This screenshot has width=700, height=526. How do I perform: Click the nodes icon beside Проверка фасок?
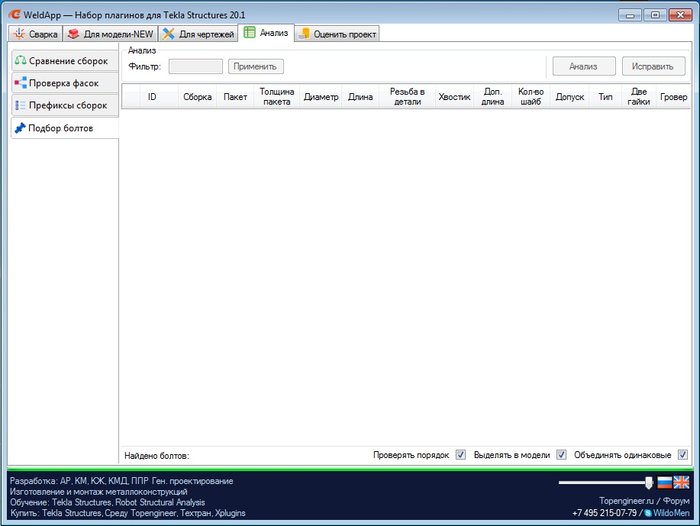click(x=21, y=83)
